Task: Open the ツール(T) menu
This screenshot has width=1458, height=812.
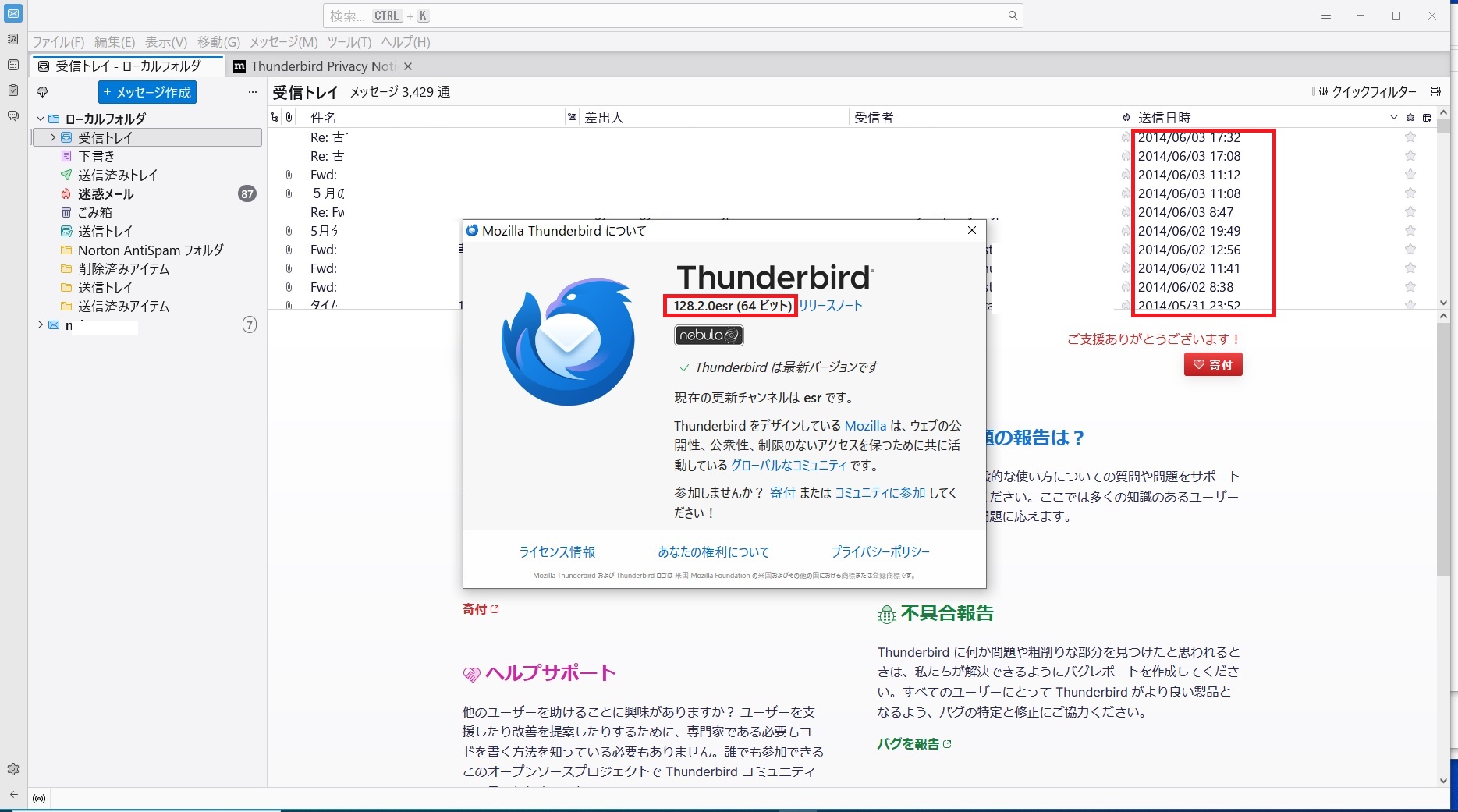Action: (x=349, y=42)
